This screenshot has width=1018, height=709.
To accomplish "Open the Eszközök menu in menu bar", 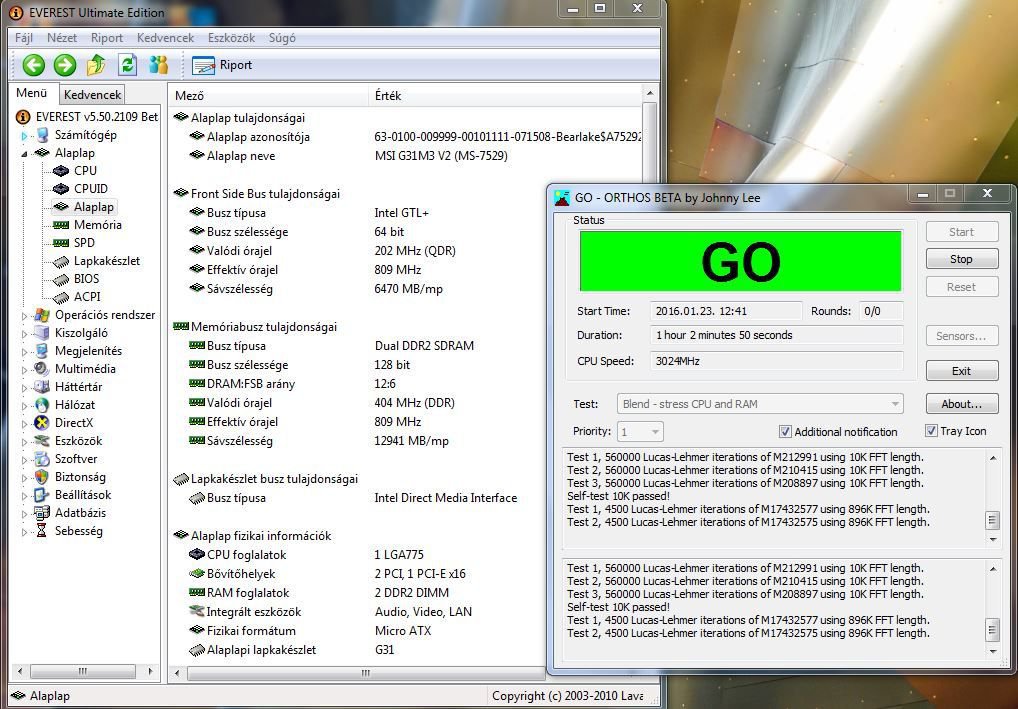I will point(231,38).
